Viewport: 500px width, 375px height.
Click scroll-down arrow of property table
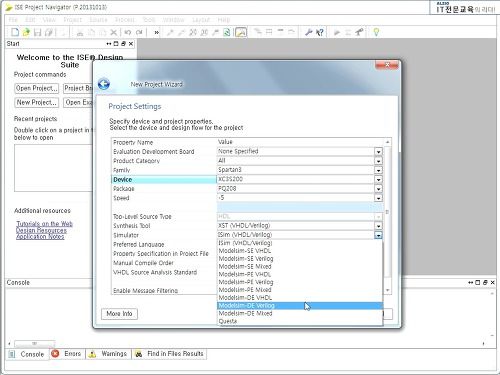[x=387, y=290]
